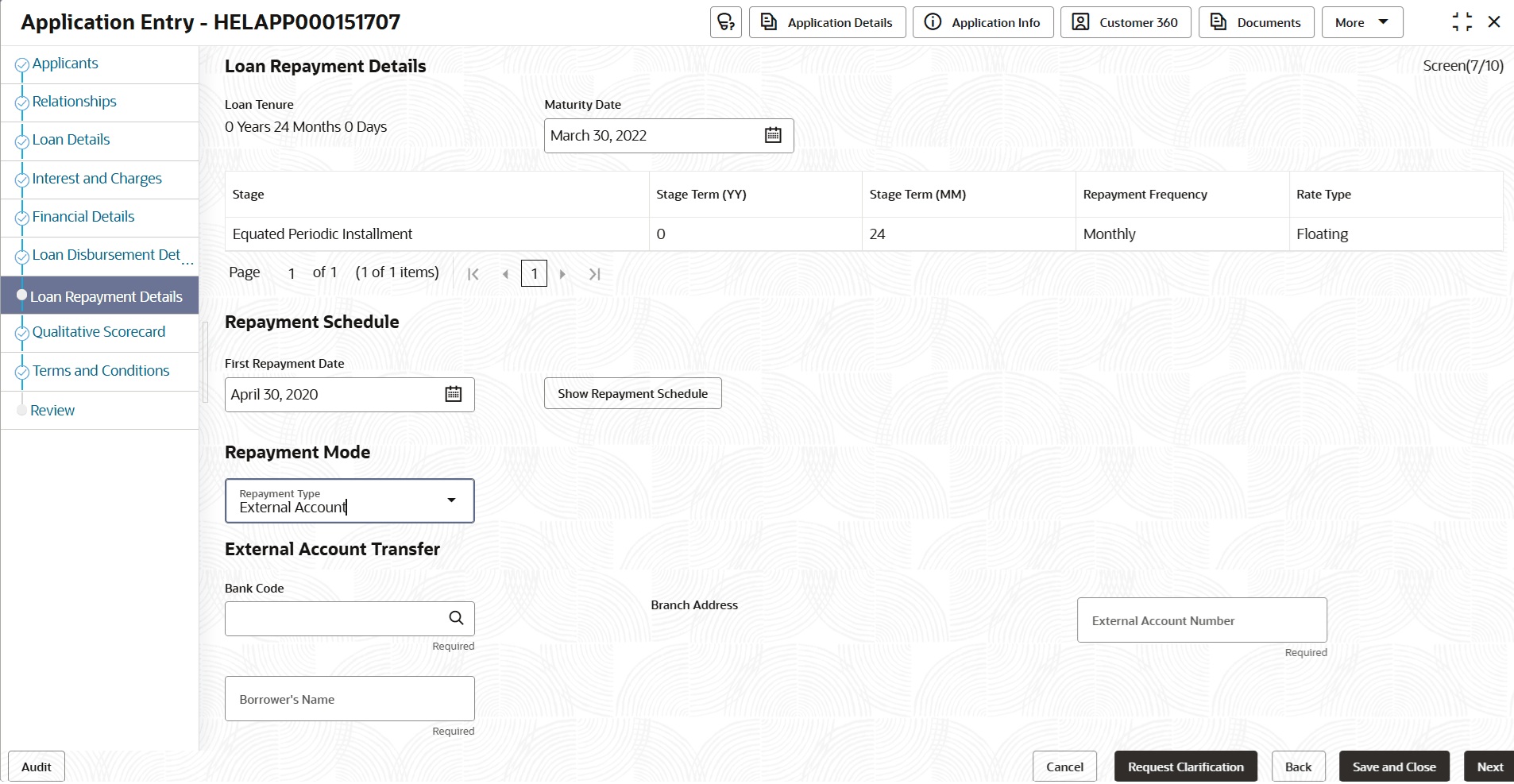The width and height of the screenshot is (1514, 784).
Task: Open the Audit panel
Action: click(x=37, y=767)
